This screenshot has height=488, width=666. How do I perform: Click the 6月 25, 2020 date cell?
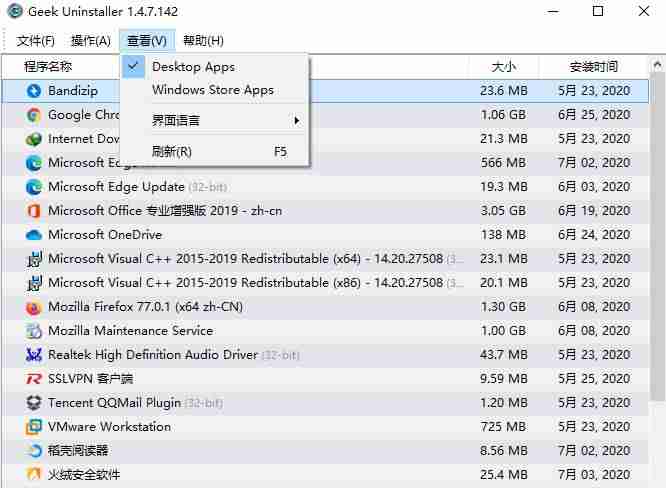594,115
